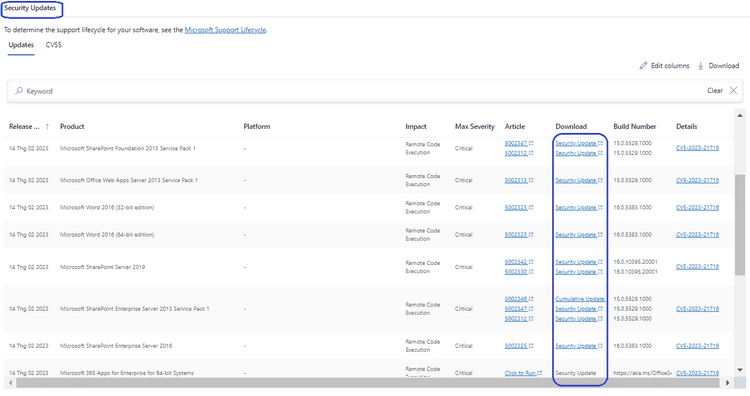Click the magnifier icon in Keyword search
Image resolution: width=750 pixels, height=396 pixels.
tap(19, 91)
